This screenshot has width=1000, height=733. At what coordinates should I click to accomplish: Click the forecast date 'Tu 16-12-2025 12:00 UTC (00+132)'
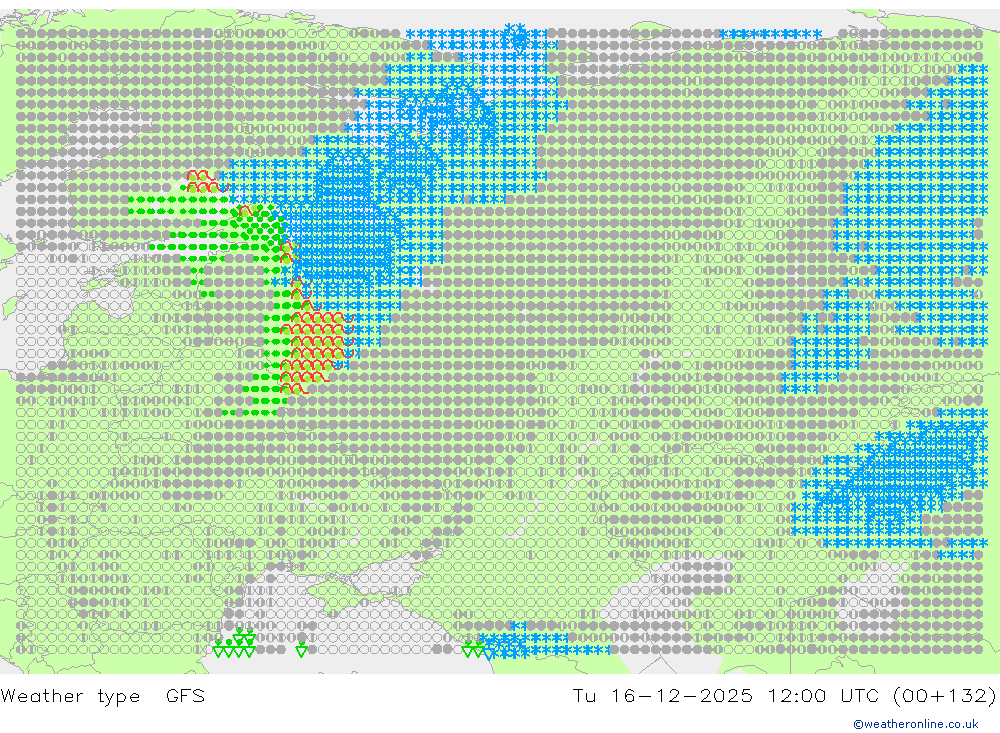pos(784,695)
